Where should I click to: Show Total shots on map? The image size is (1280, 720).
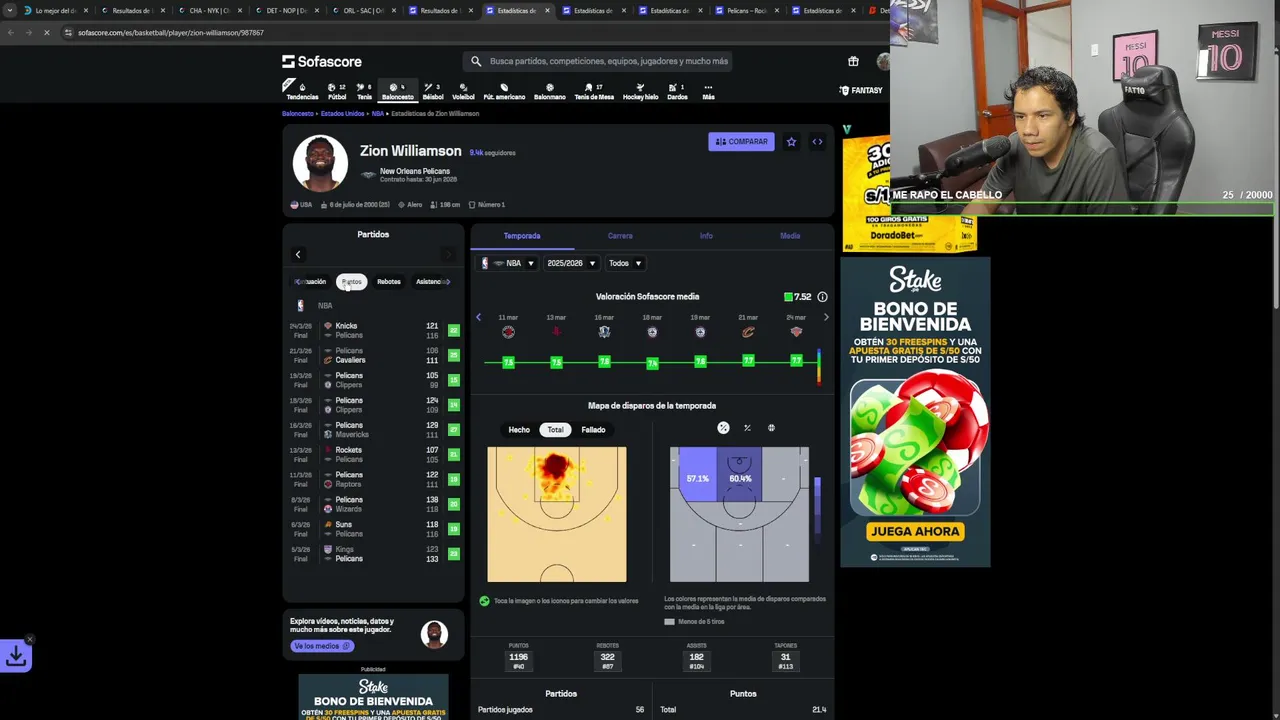click(x=555, y=430)
